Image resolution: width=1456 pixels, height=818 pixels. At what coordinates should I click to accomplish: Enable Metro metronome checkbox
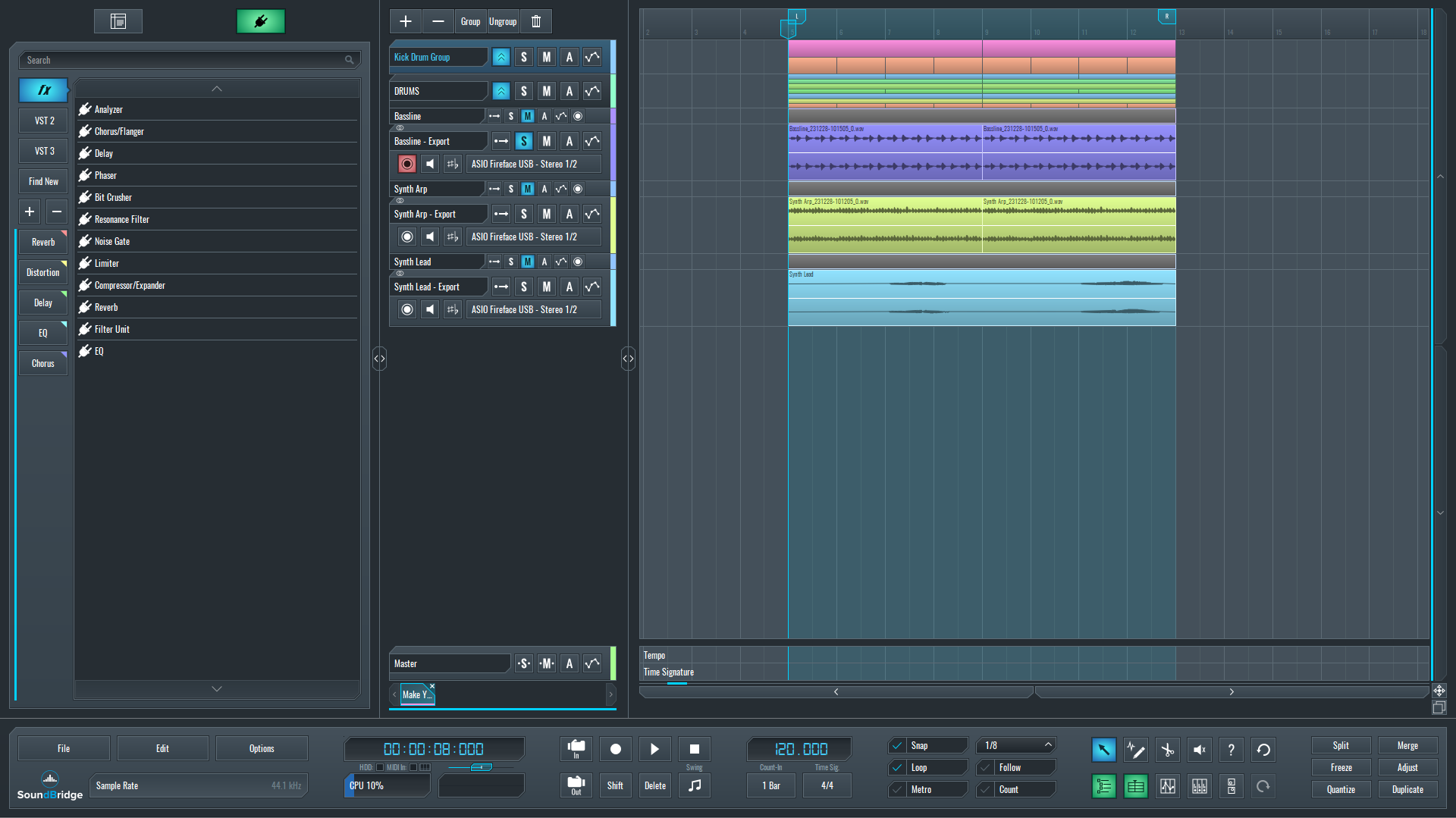[x=897, y=789]
